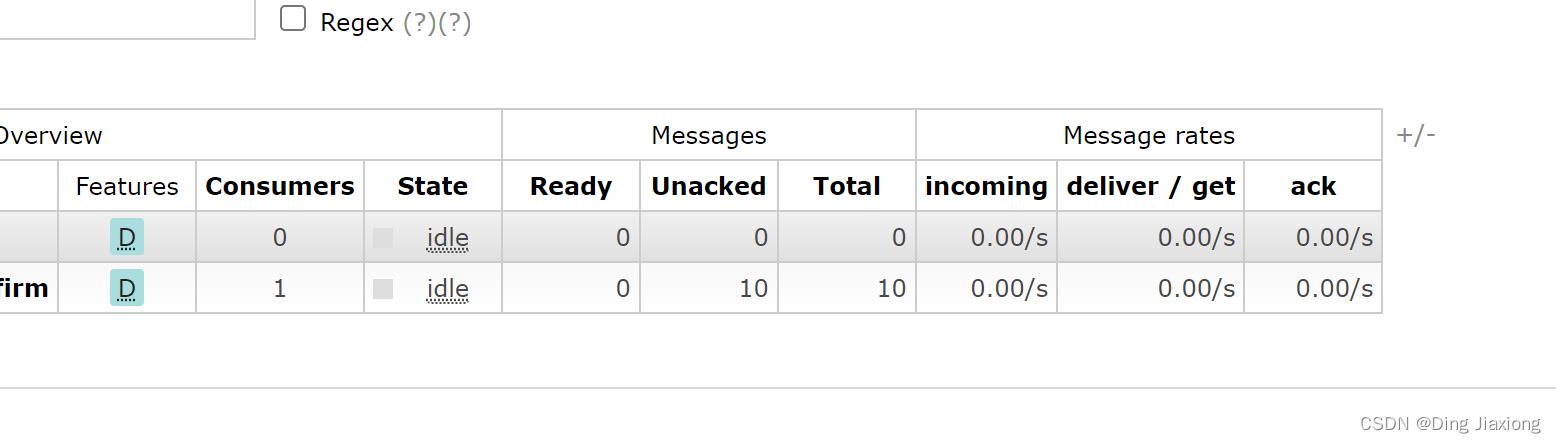Screen dimensions: 1556x443
Task: Click idle state text in second row
Action: click(447, 289)
